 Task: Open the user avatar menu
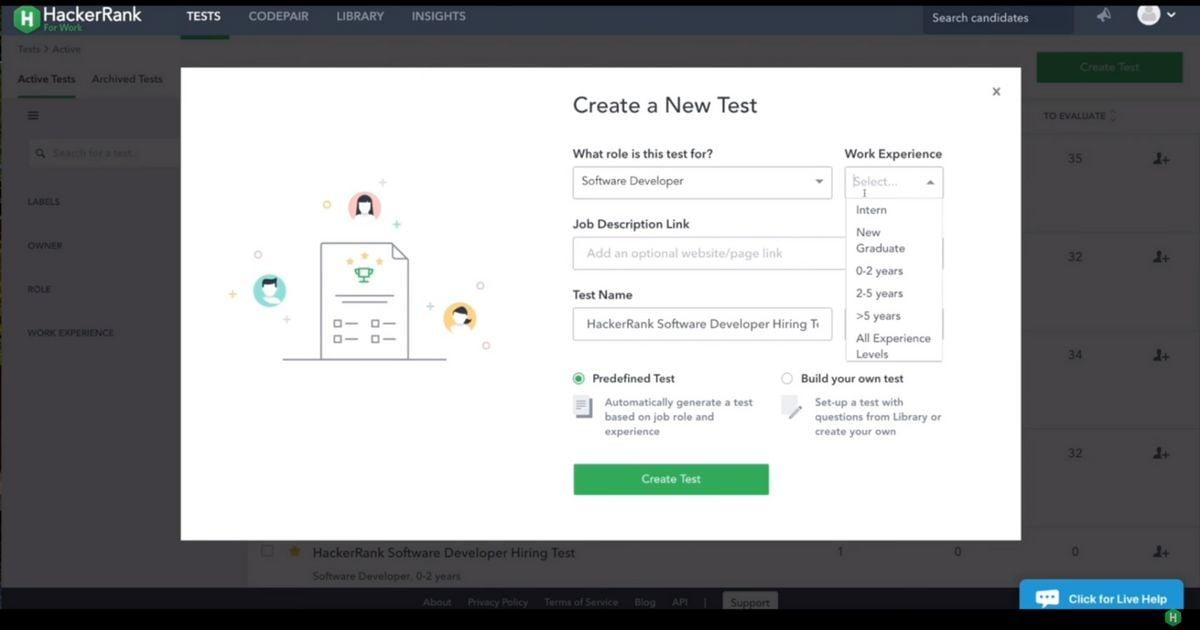(x=1156, y=15)
